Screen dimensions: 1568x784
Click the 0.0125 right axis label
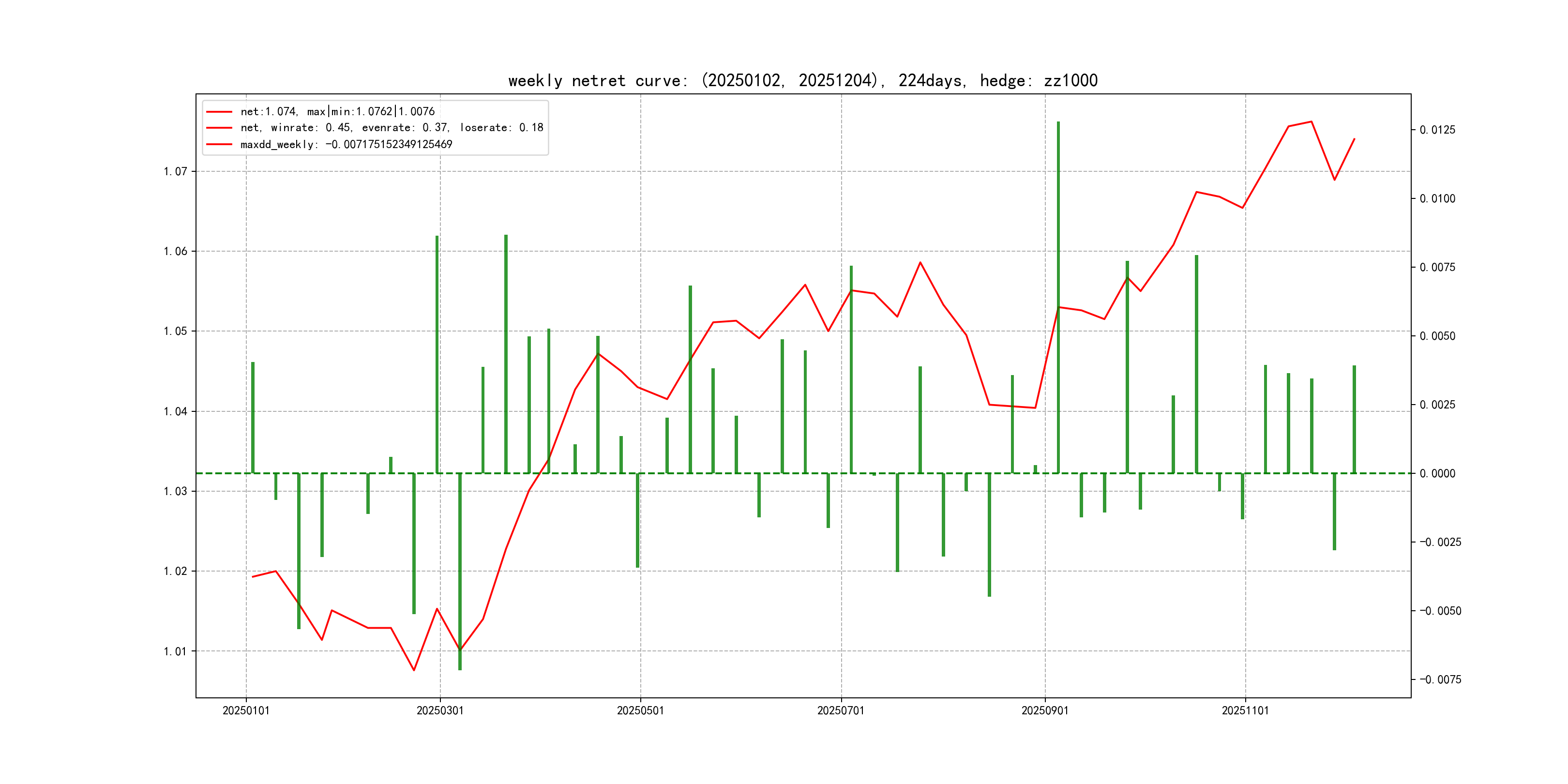tap(1437, 130)
